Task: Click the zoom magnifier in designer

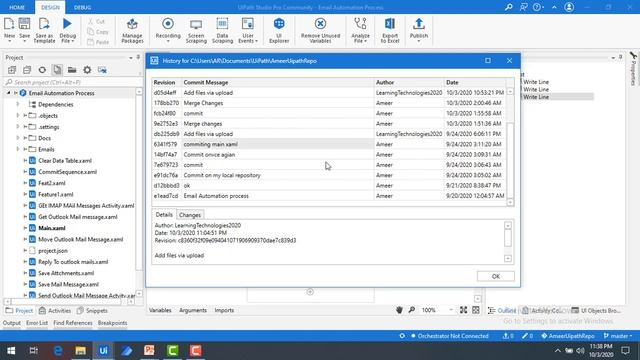Action: tap(411, 310)
